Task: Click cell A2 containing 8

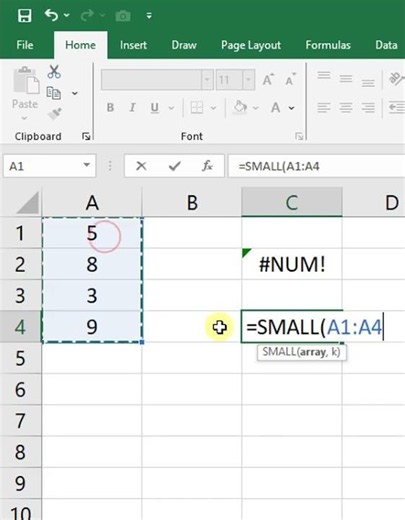Action: pos(92,264)
